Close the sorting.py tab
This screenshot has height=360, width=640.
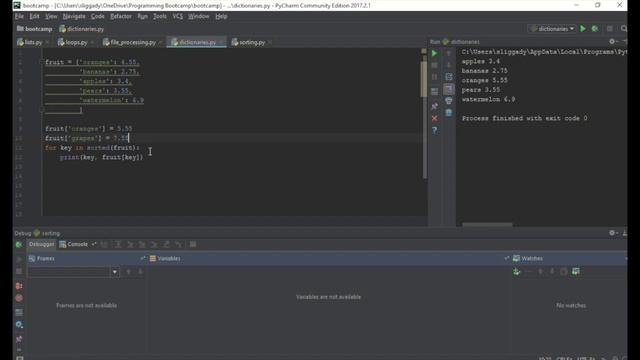pyautogui.click(x=270, y=42)
